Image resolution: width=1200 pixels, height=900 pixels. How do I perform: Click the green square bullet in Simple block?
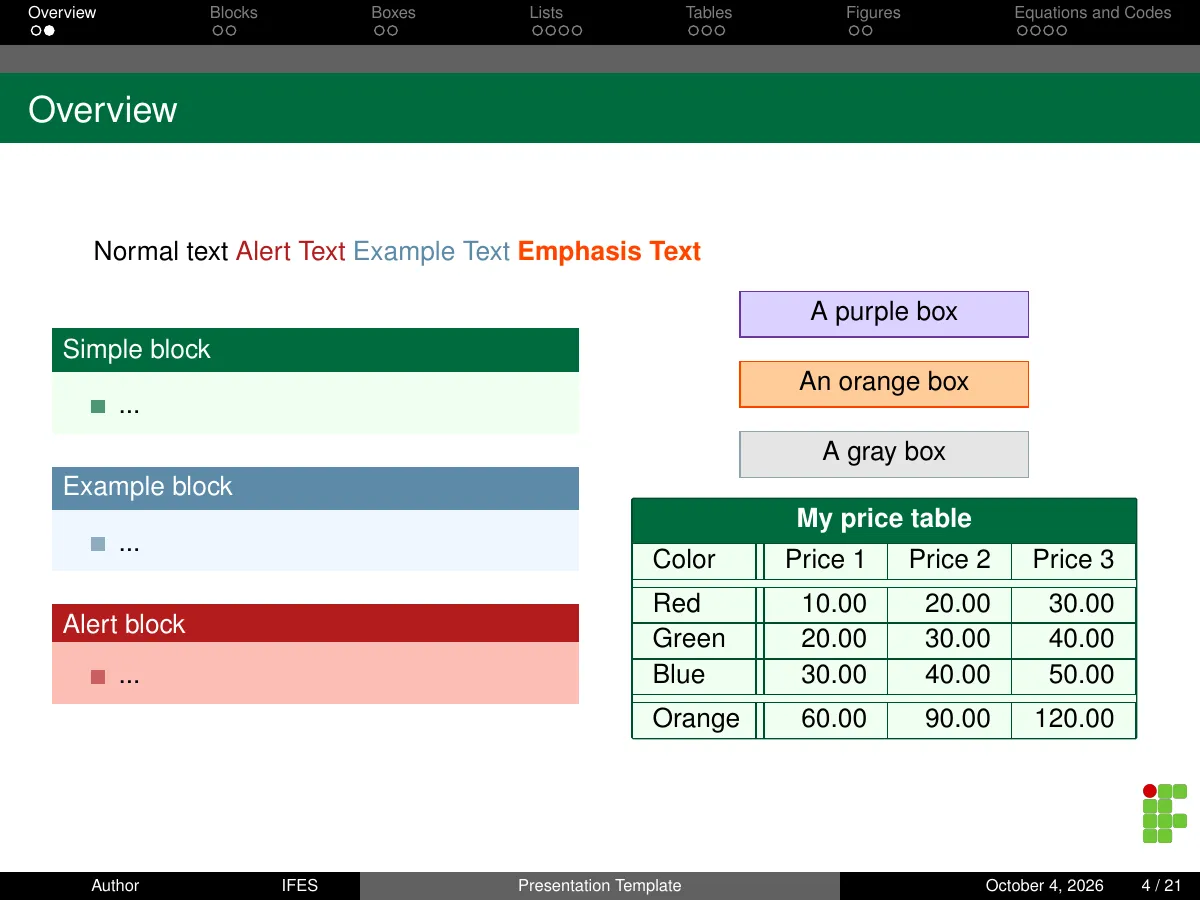pyautogui.click(x=98, y=407)
